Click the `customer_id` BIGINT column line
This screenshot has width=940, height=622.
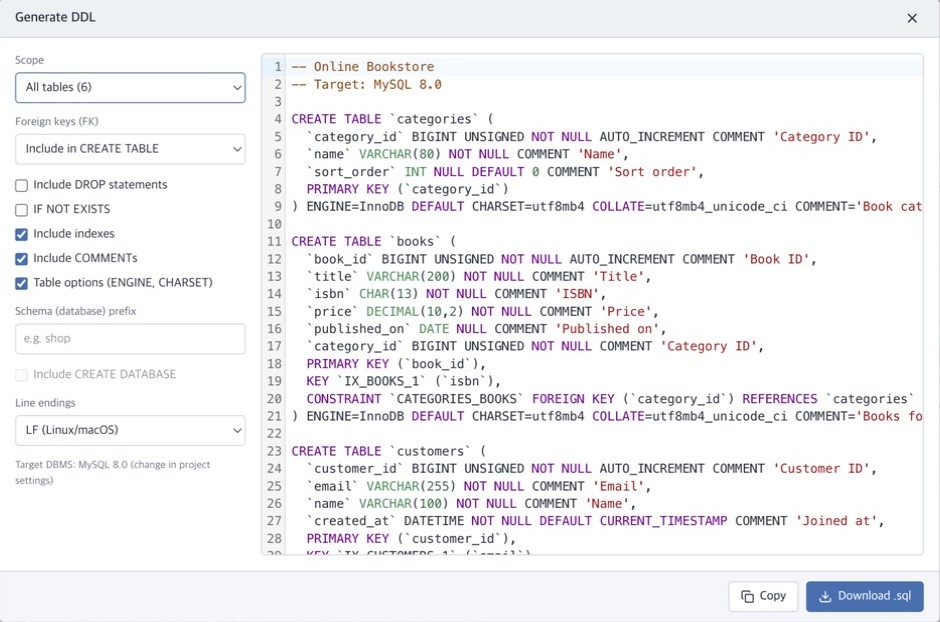click(591, 469)
